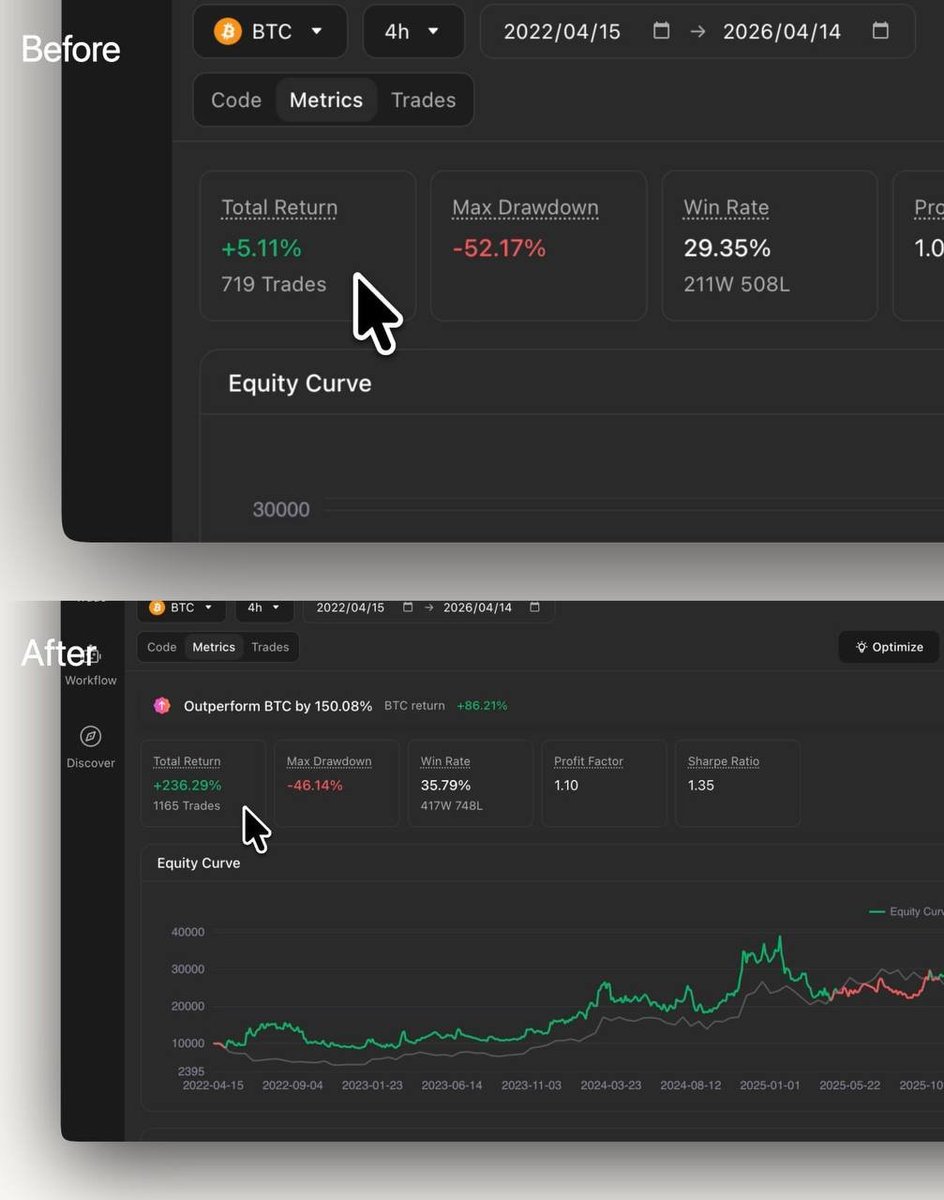Click the Bitcoin coin icon in the Before panel
The height and width of the screenshot is (1200, 944).
tap(228, 31)
